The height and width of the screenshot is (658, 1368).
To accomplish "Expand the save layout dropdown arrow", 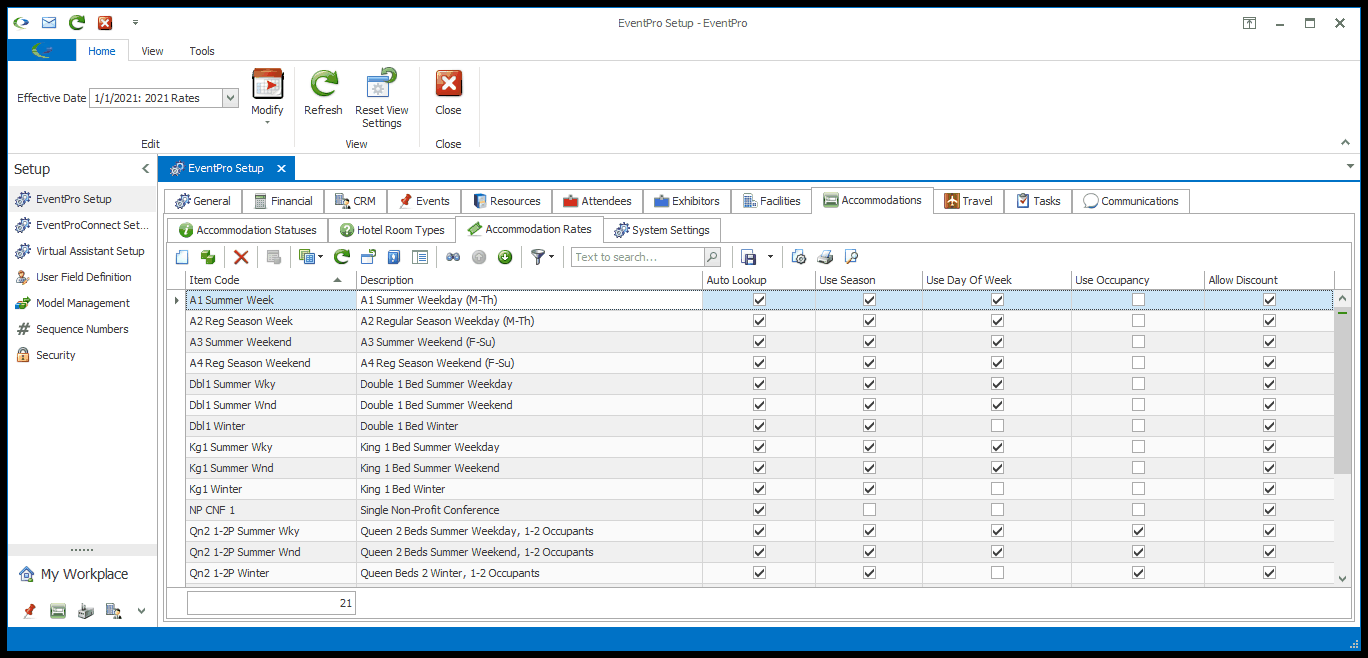I will [x=770, y=257].
